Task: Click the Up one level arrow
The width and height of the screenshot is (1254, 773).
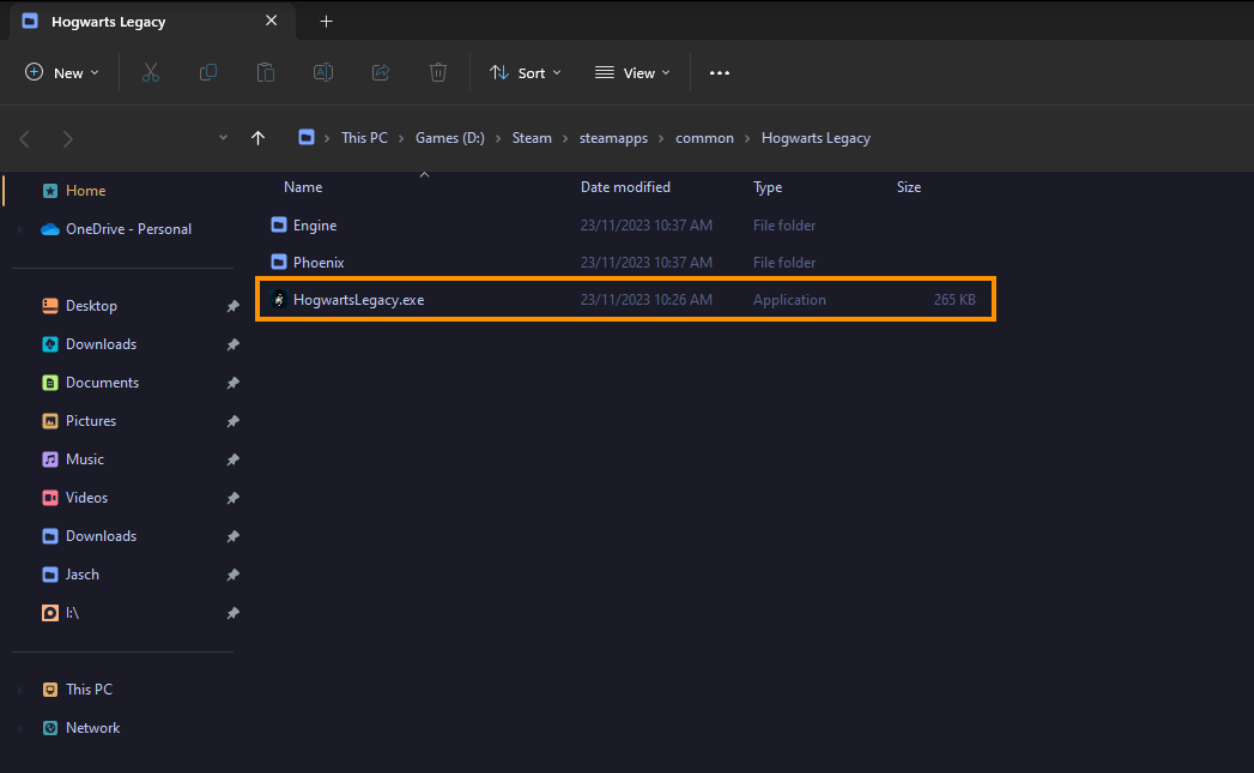Action: 258,138
